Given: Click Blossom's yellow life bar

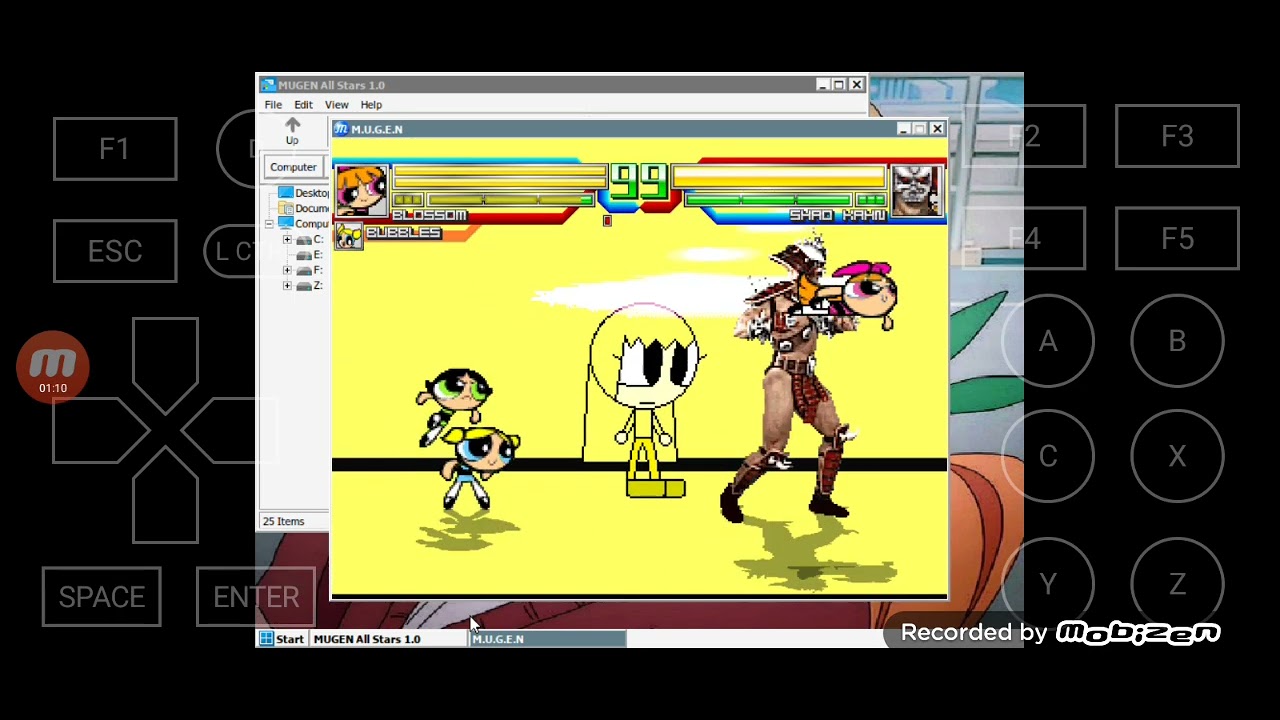Looking at the screenshot, I should pos(500,177).
